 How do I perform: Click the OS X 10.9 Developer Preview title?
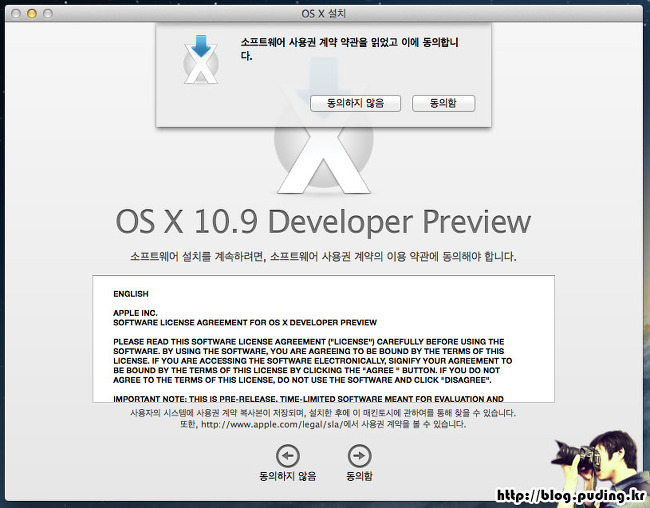[323, 222]
